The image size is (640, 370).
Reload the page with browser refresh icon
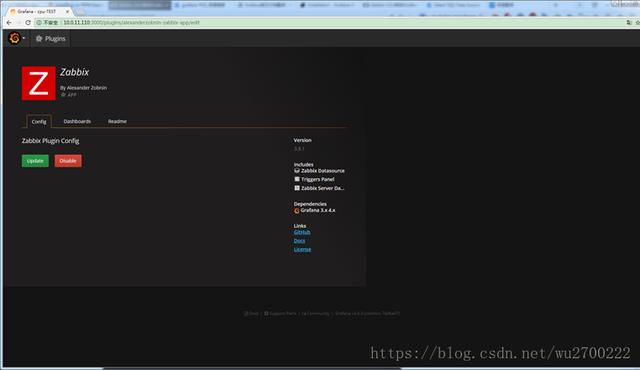click(28, 22)
